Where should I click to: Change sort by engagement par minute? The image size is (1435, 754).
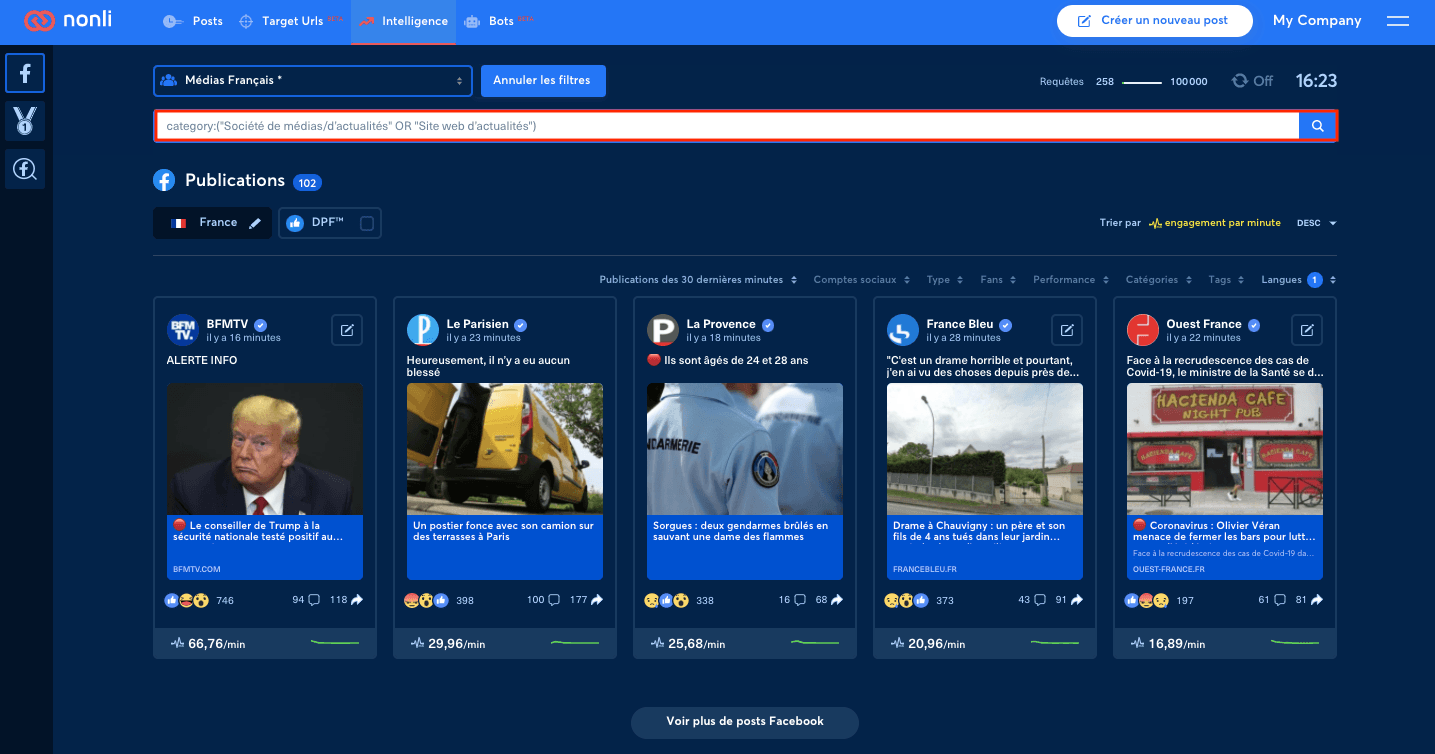tap(1215, 223)
